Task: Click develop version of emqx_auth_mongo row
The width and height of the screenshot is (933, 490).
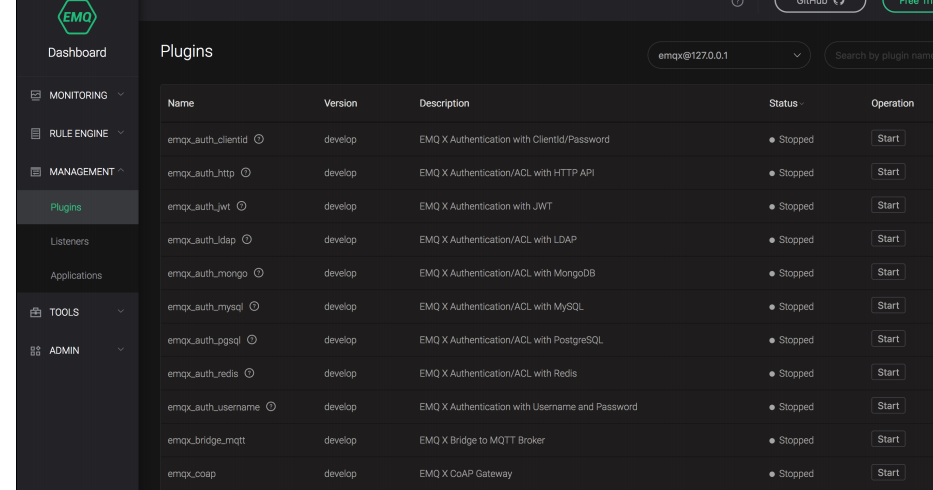Action: pyautogui.click(x=340, y=273)
